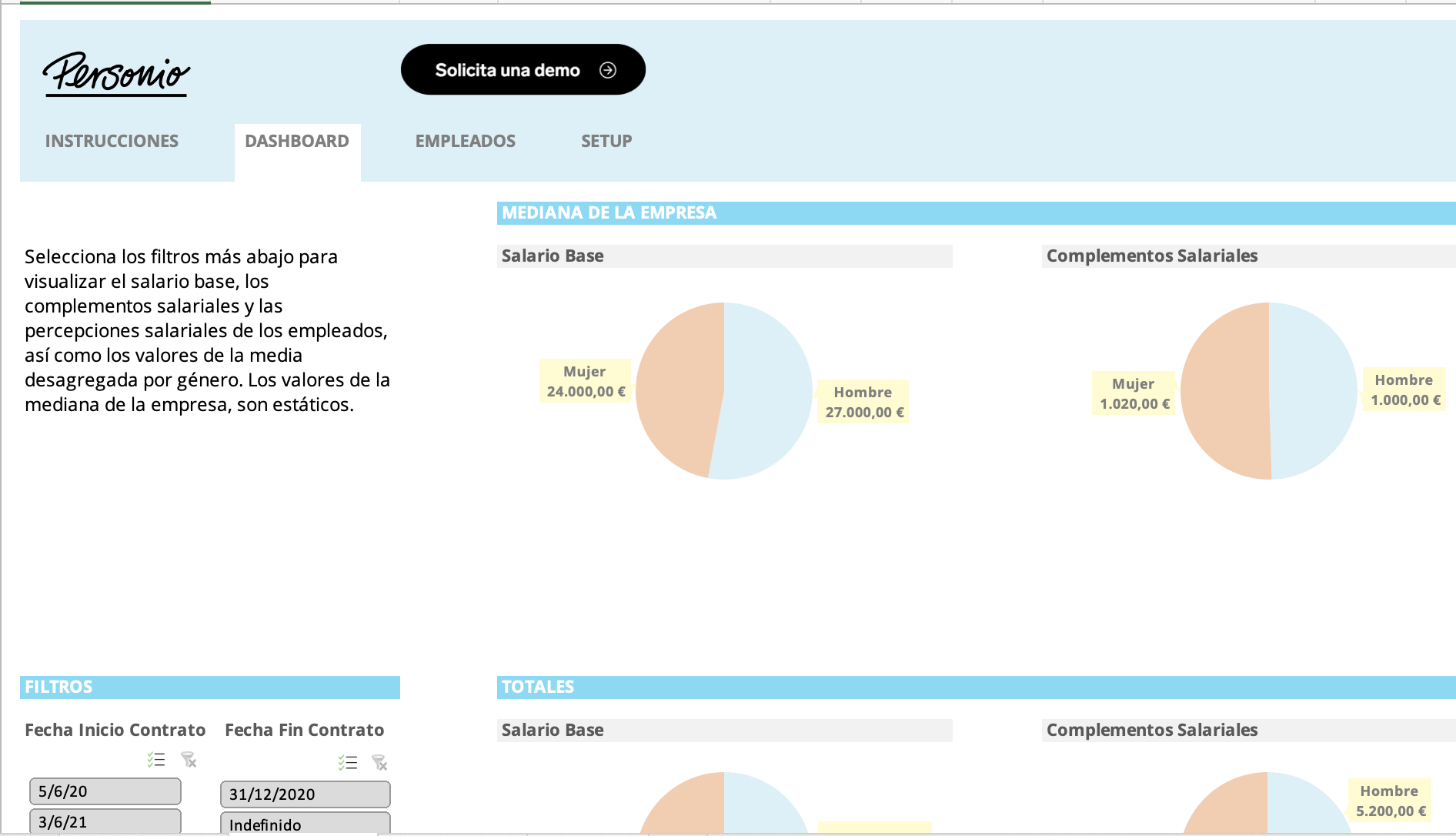Select the 5/6/20 start date slicer item
This screenshot has height=836, width=1456.
105,791
